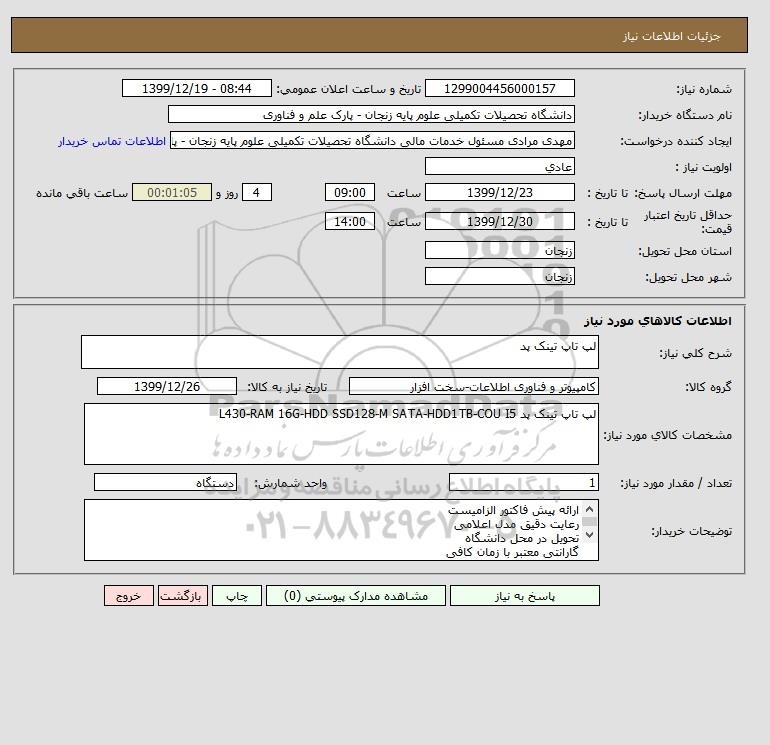This screenshot has height=745, width=770.
Task: Click the remaining time countdown 00:01:05
Action: [x=172, y=193]
